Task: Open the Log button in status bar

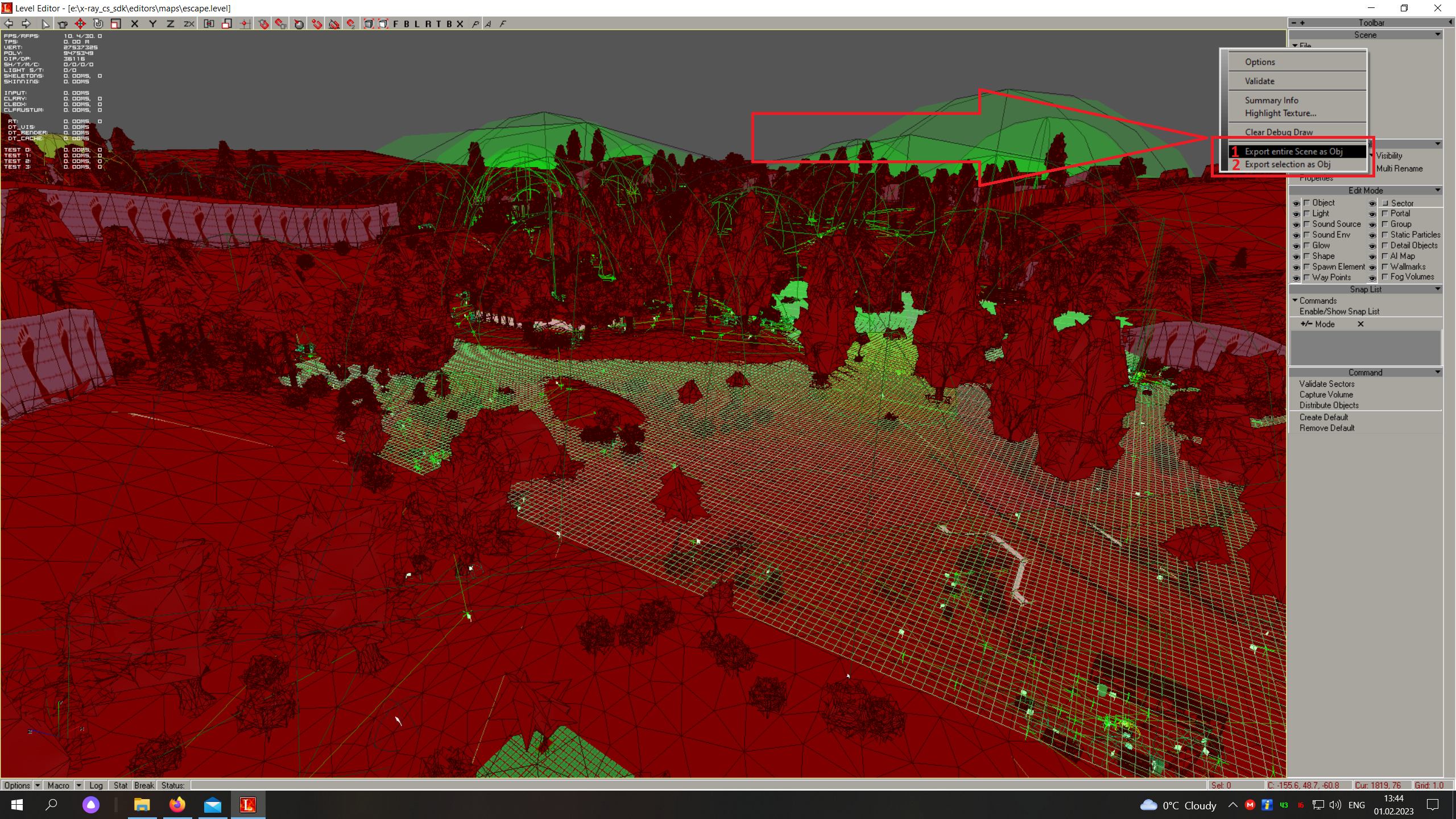Action: 96,785
